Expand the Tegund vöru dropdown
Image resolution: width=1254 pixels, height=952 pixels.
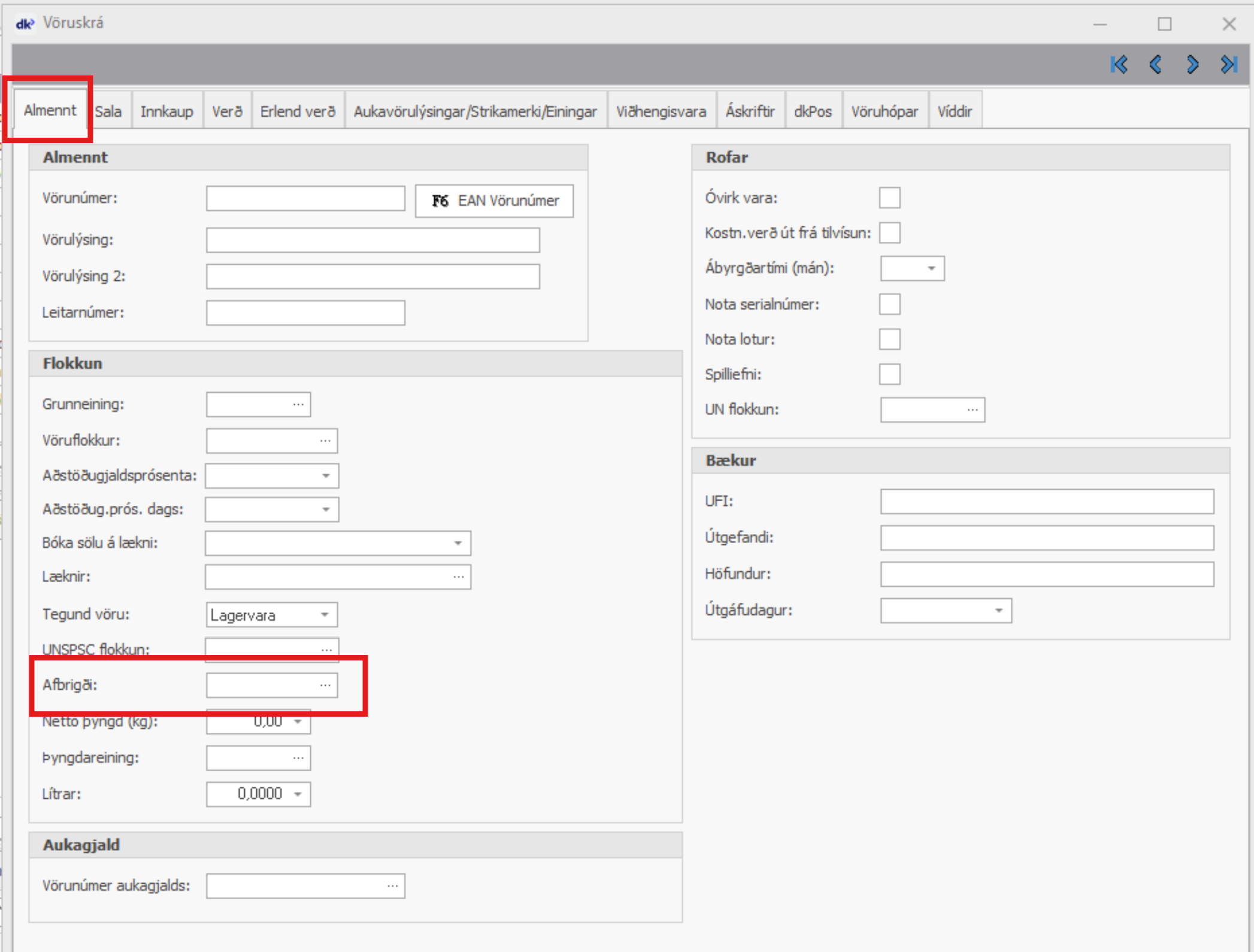click(x=325, y=615)
